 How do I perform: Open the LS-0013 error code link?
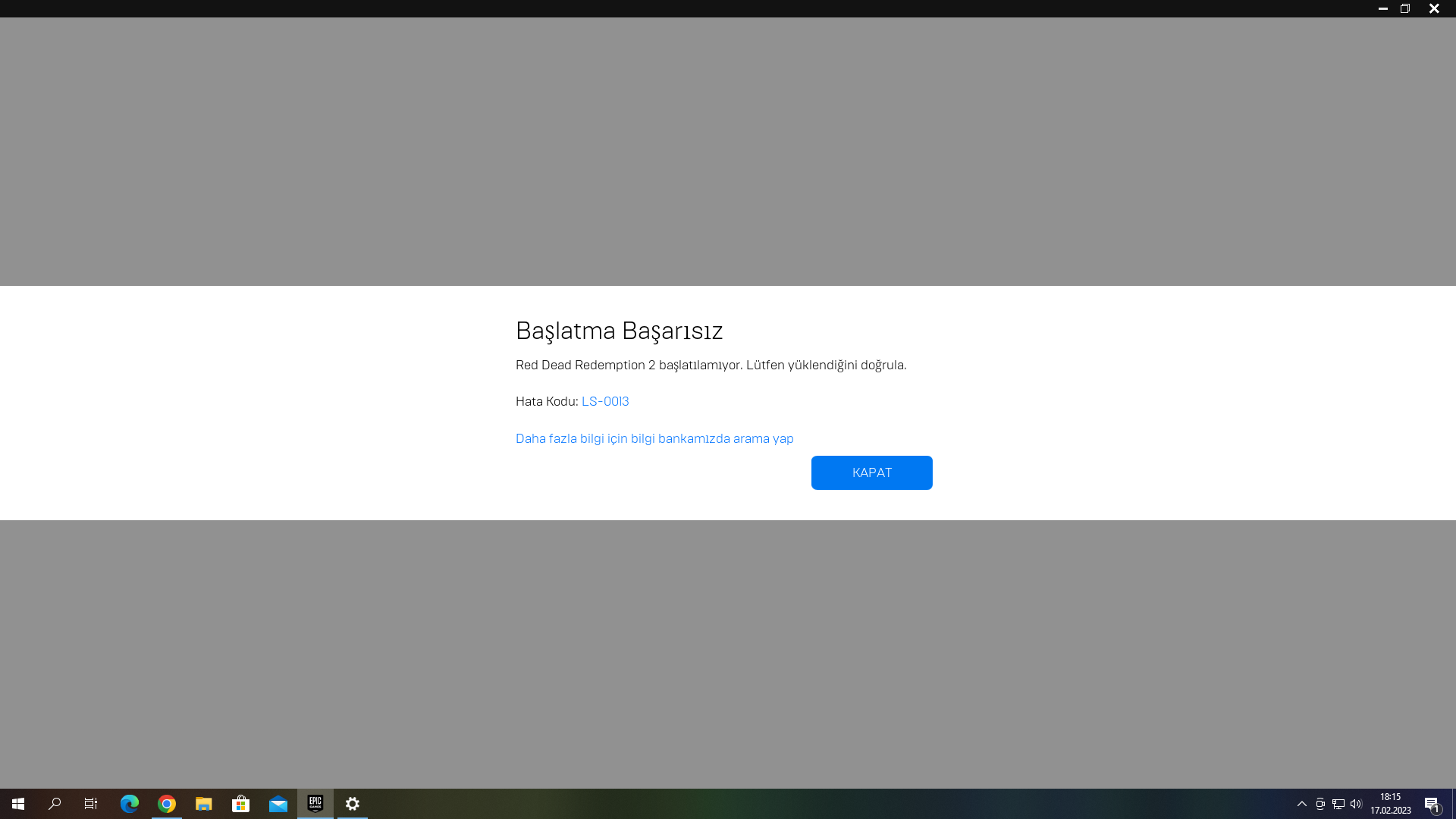(605, 401)
